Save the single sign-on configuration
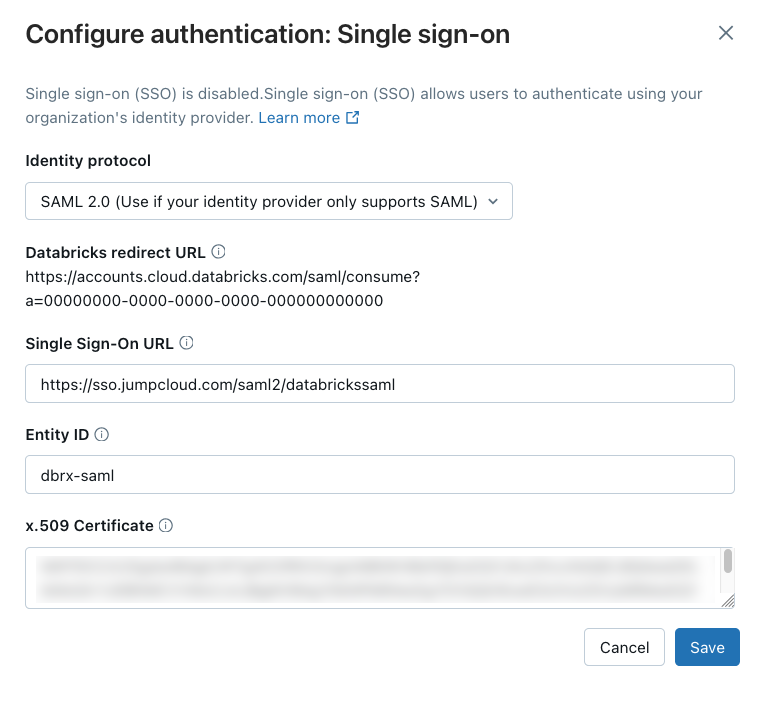 (x=706, y=647)
